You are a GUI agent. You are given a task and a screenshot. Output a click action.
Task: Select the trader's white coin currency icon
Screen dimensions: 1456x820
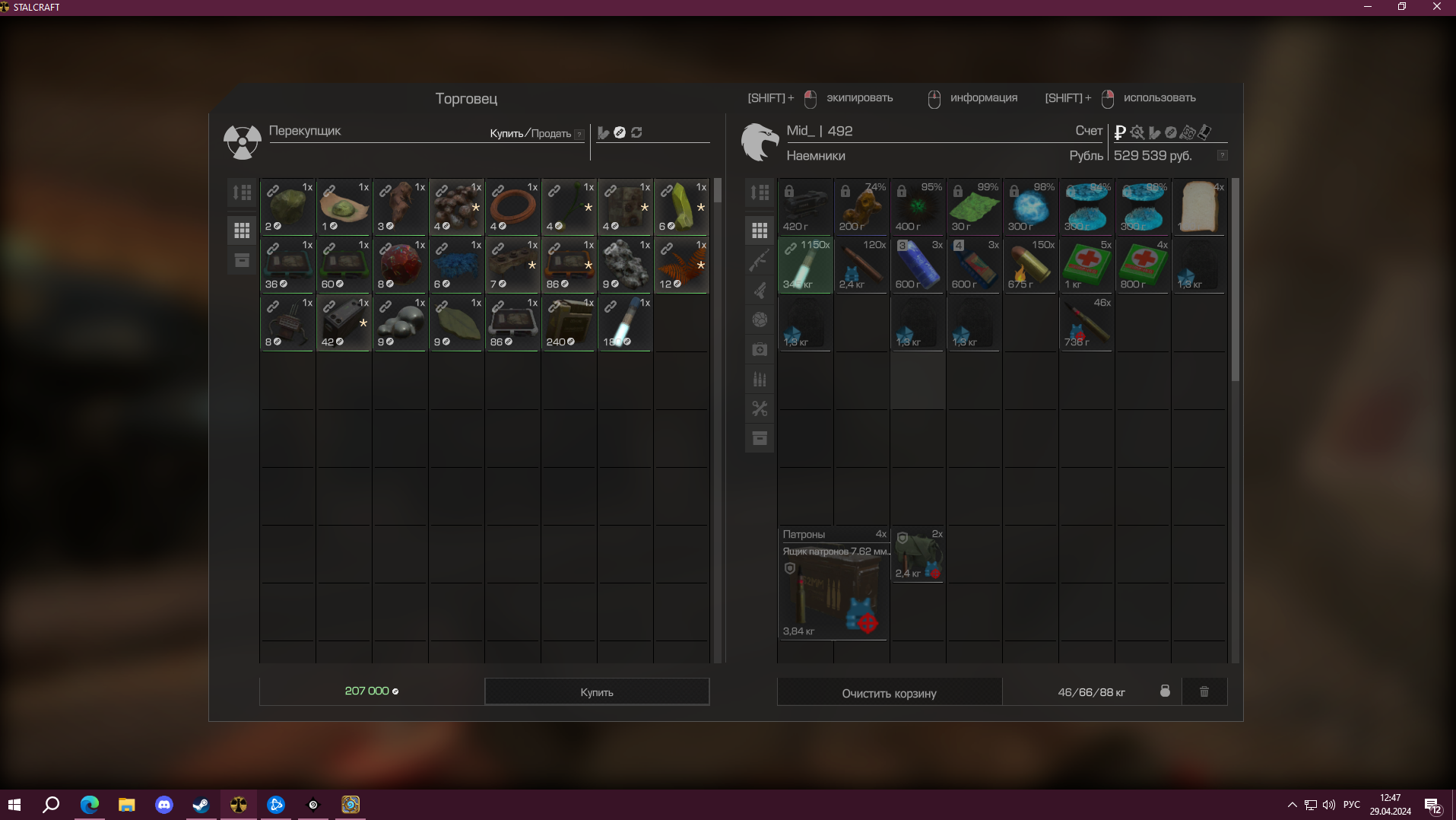coord(620,132)
